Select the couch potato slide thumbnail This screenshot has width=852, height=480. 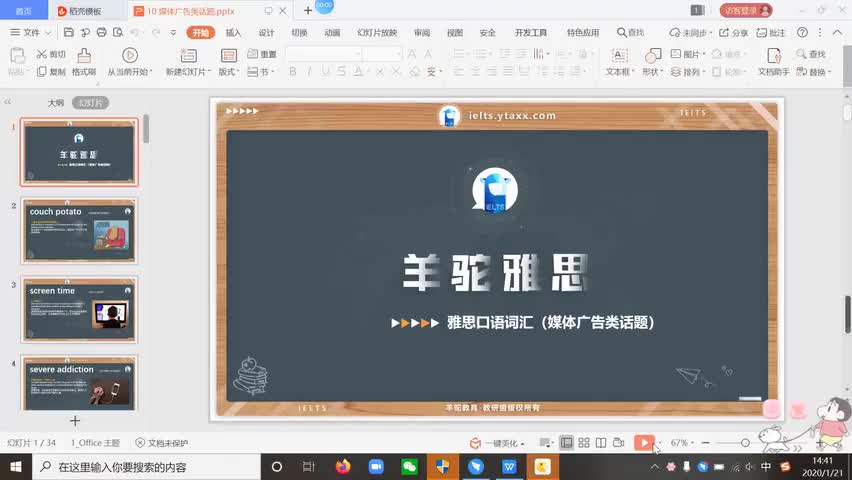[79, 231]
